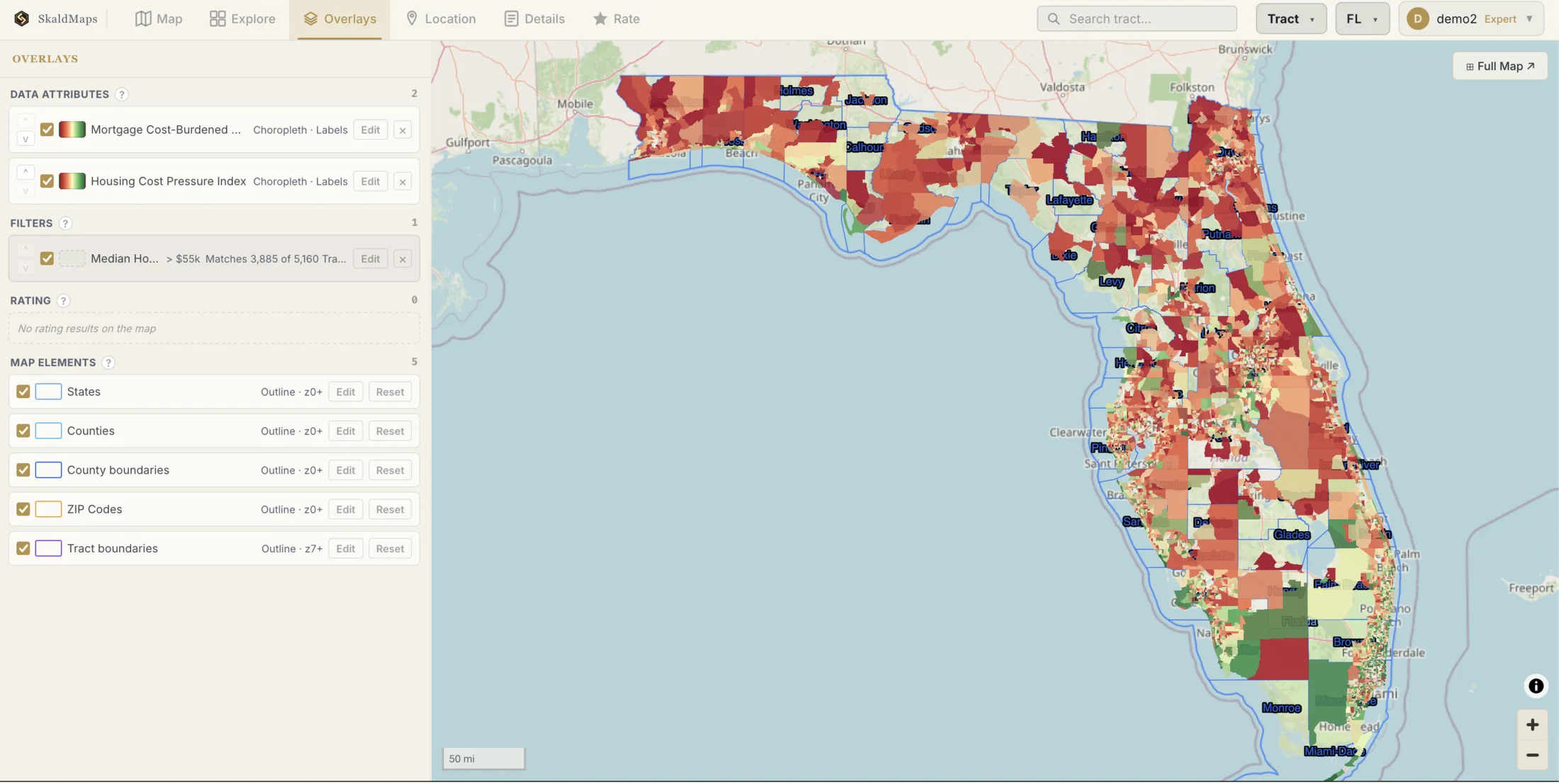Open the Rate tab
Screen dimensions: 1559x784
[x=617, y=18]
